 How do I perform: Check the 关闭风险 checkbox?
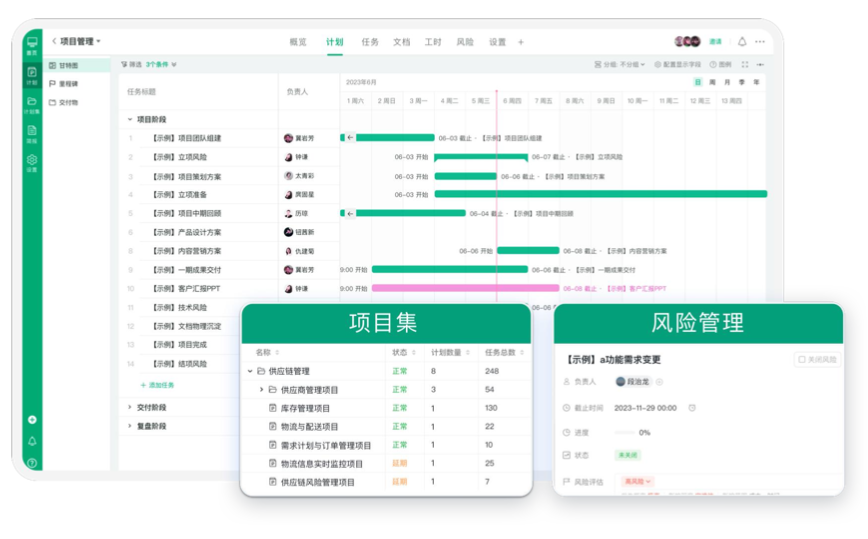click(801, 360)
